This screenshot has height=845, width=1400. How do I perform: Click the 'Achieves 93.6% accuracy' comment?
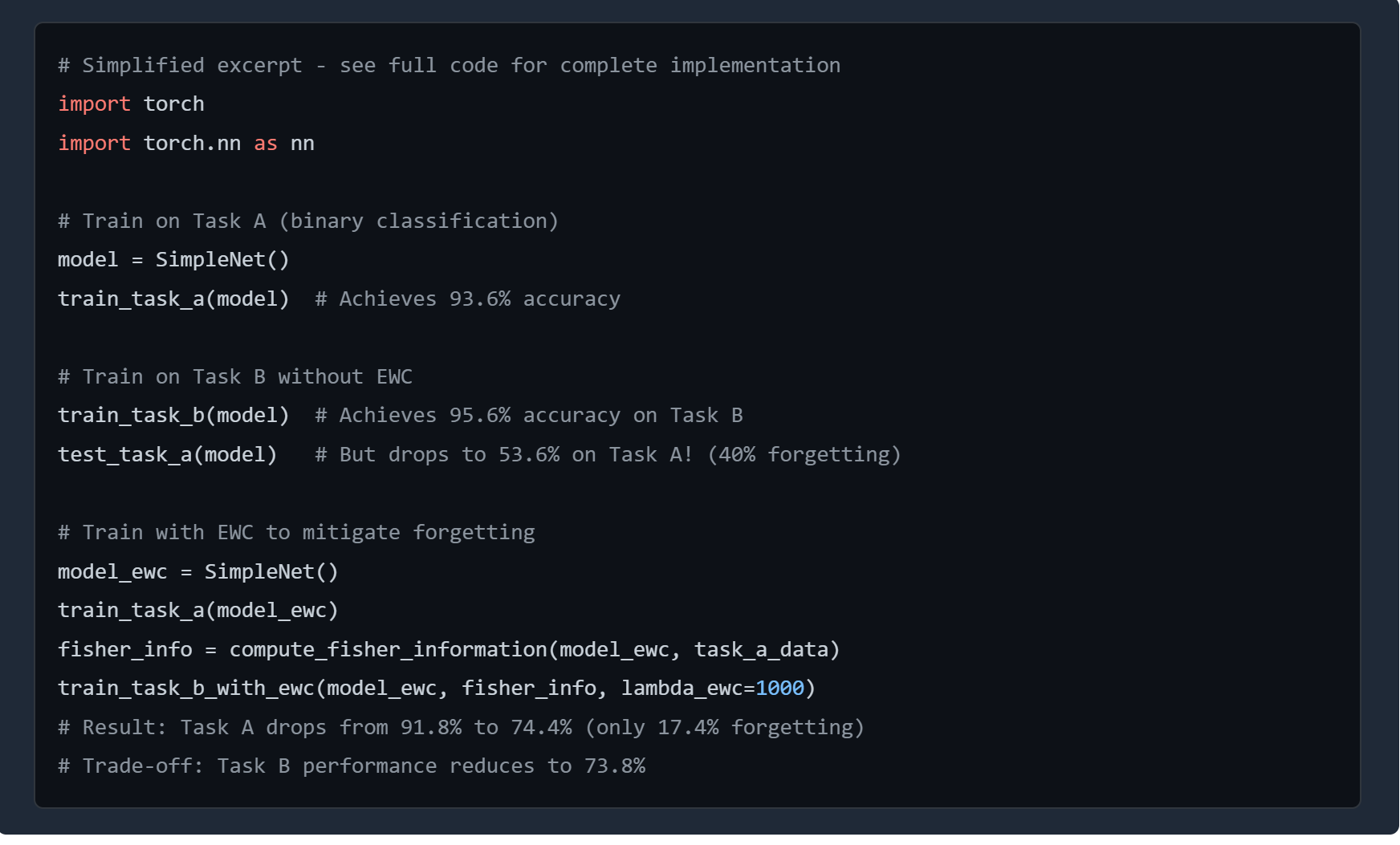(x=467, y=299)
